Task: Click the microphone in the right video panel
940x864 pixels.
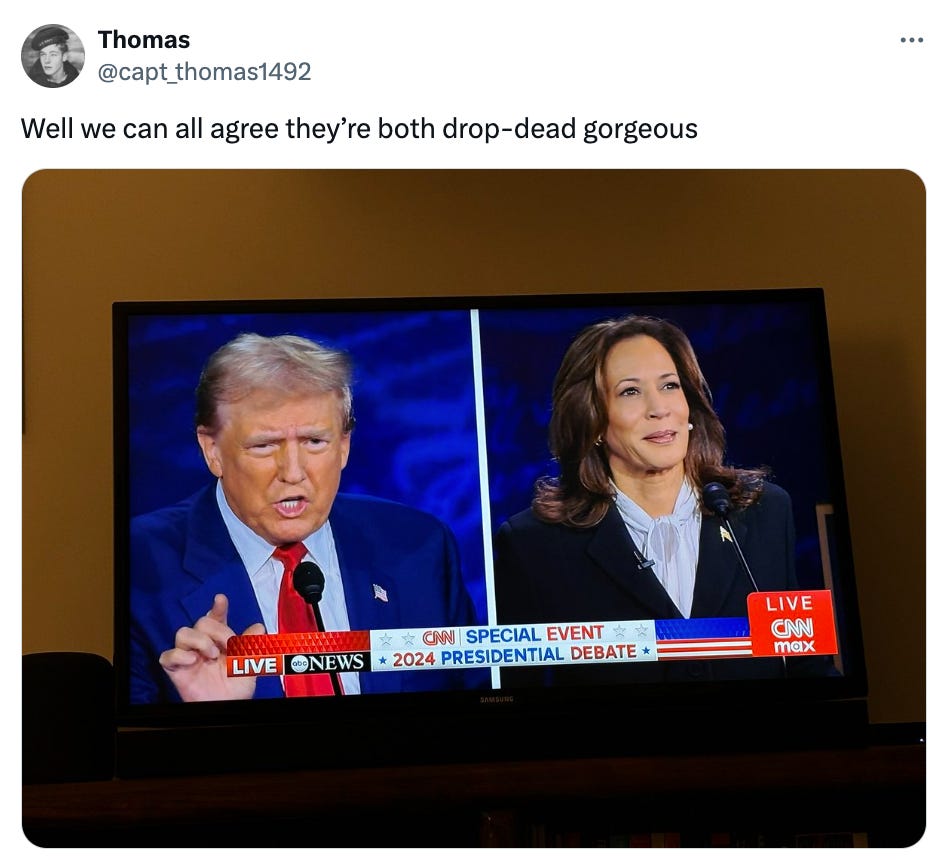Action: [x=717, y=498]
